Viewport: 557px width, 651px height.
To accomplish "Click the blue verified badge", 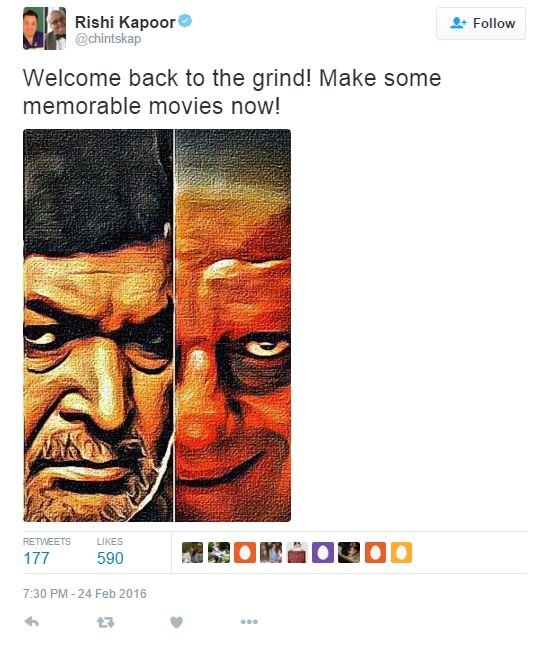I will (185, 21).
